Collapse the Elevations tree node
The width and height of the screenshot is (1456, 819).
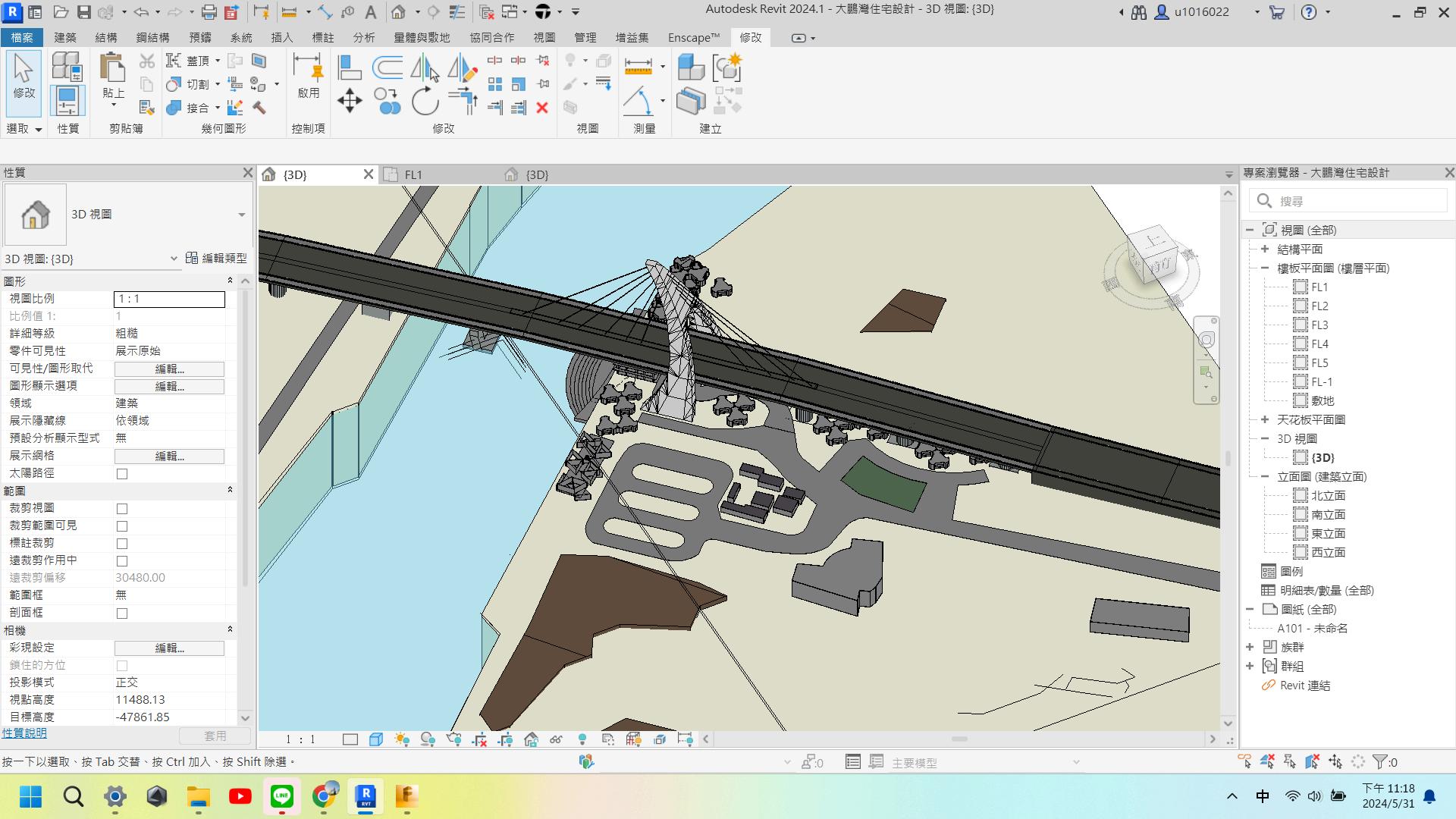tap(1265, 476)
